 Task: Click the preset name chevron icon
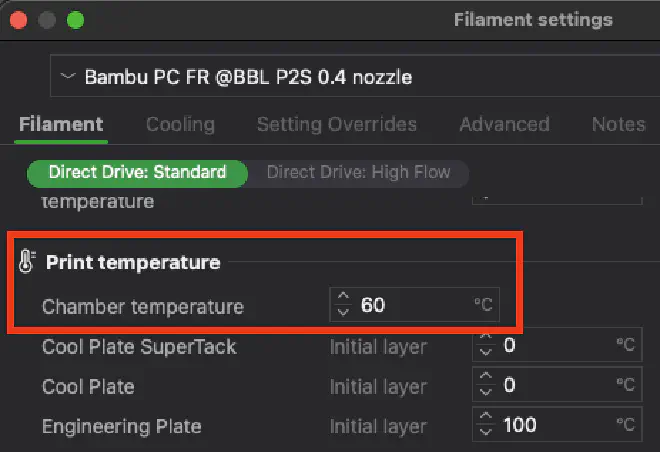(x=68, y=76)
